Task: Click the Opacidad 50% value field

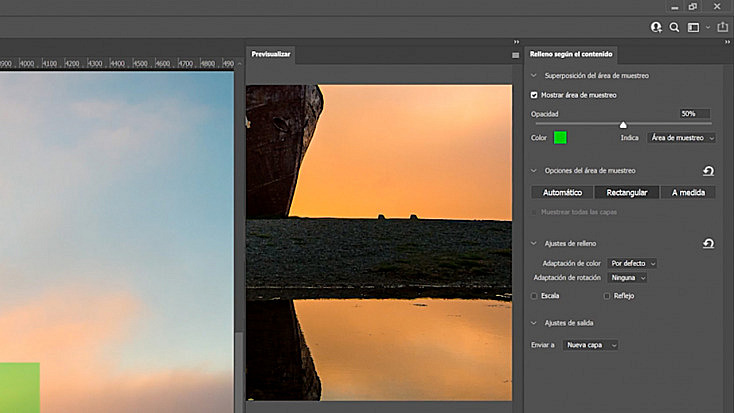Action: (x=695, y=114)
